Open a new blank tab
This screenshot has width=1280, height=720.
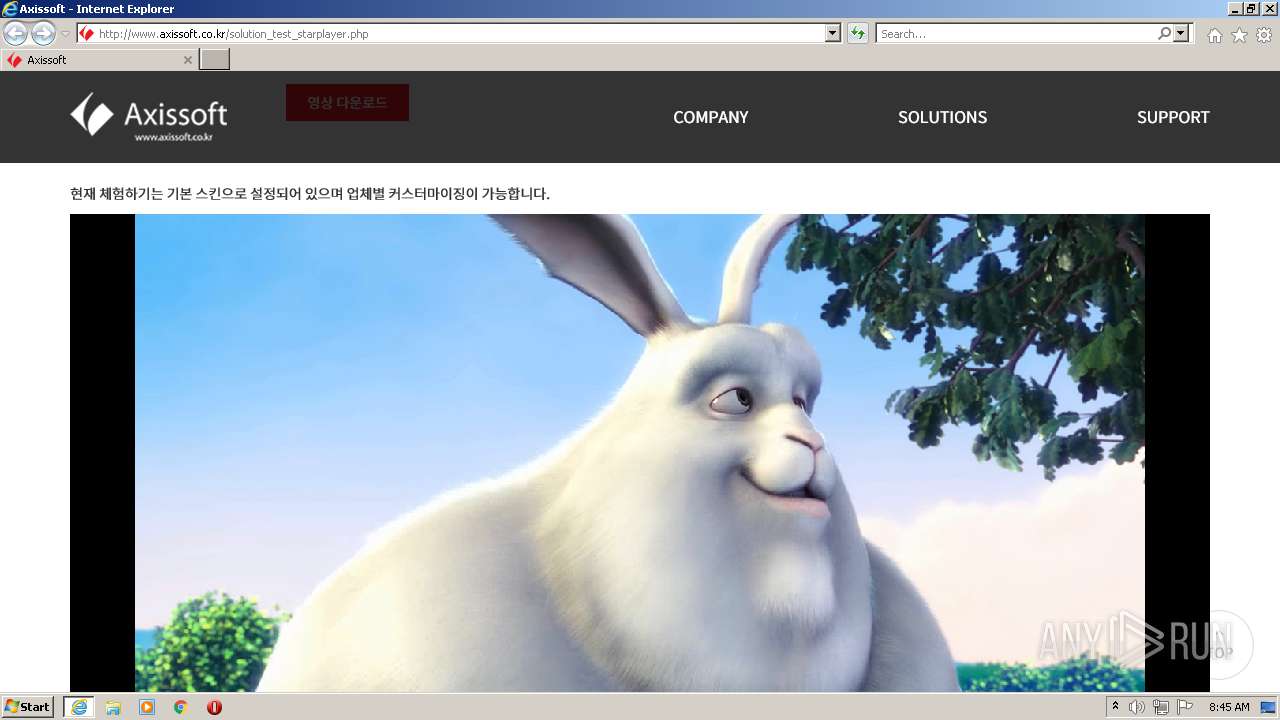(215, 60)
